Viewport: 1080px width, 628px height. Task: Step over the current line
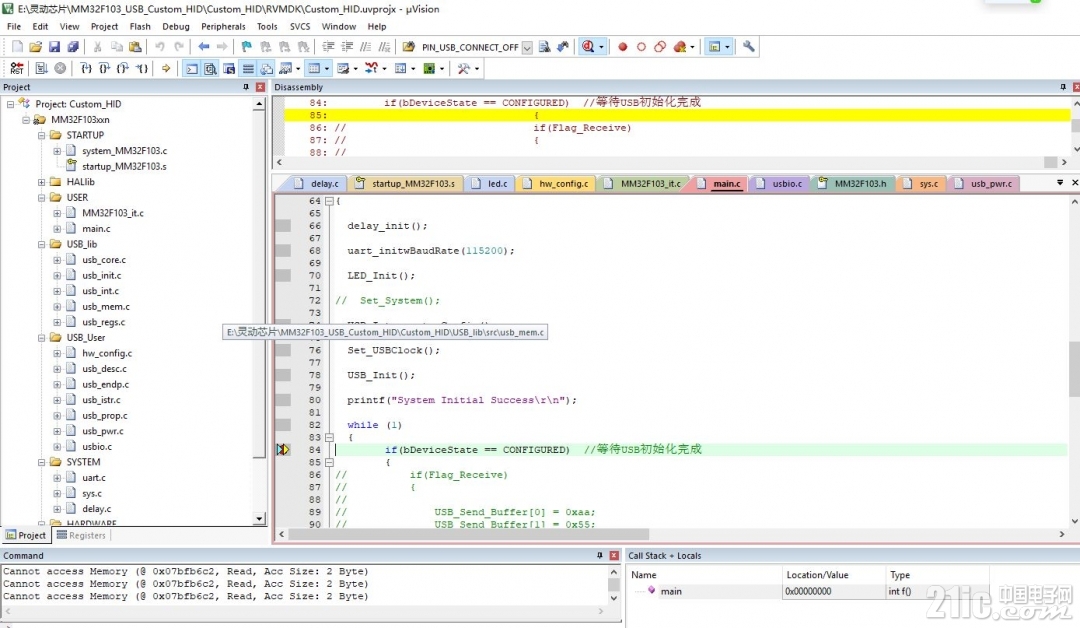coord(105,68)
